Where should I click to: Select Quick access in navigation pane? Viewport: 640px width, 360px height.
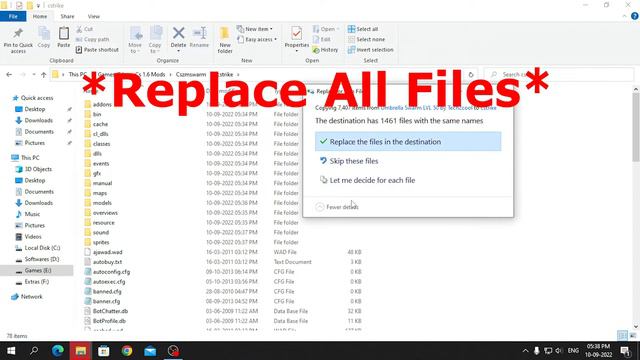pos(33,98)
